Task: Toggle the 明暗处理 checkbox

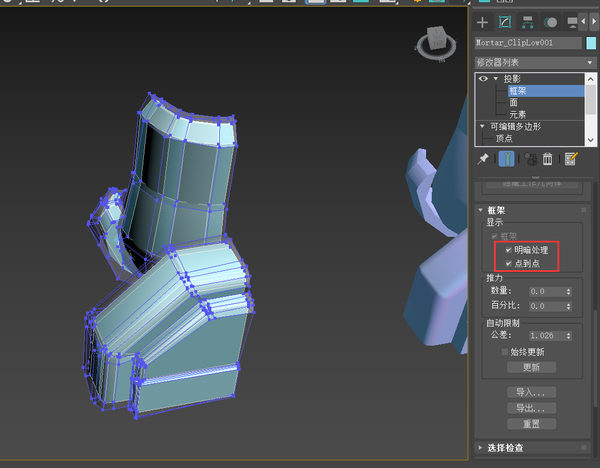Action: click(509, 250)
